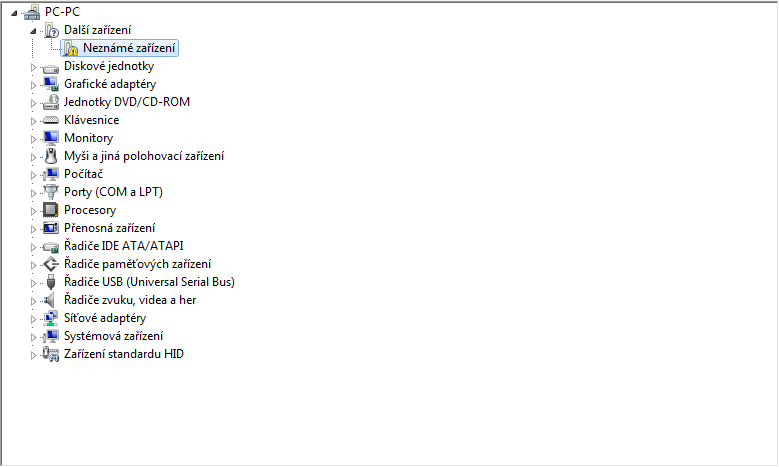Click the speaker icon for Řadiče zvuku

point(49,300)
